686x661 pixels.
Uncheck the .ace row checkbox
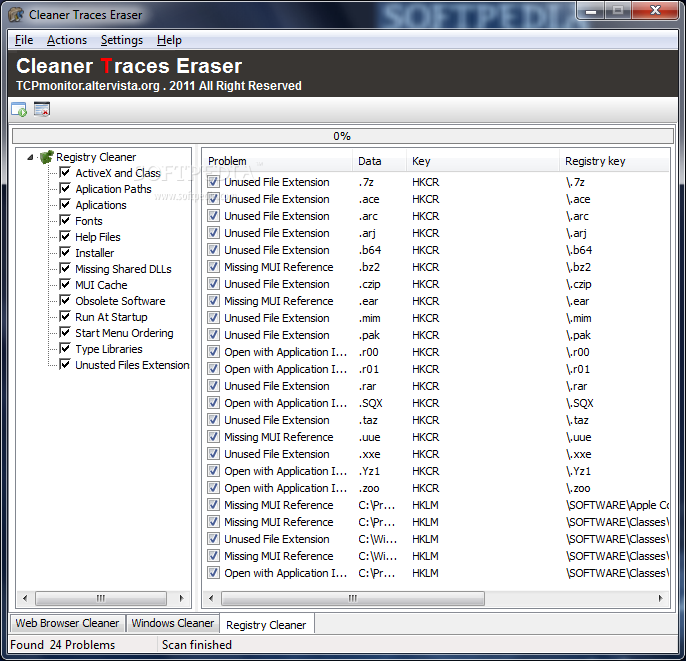(214, 199)
